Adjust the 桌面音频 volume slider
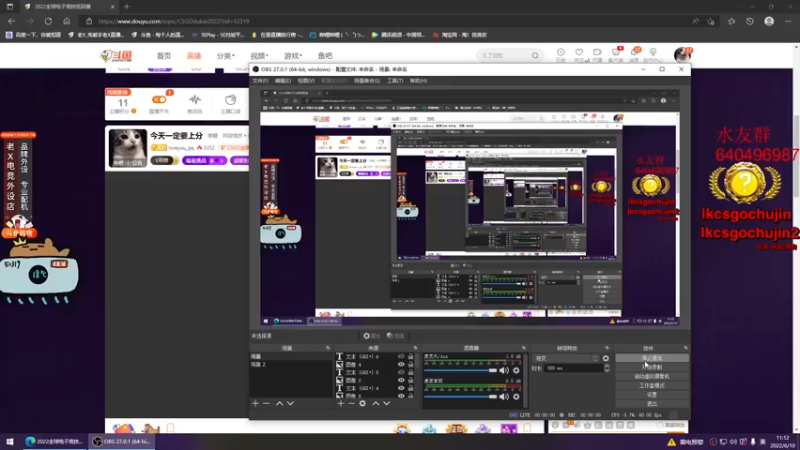Screen dimensions: 800x450 [x=460, y=396]
